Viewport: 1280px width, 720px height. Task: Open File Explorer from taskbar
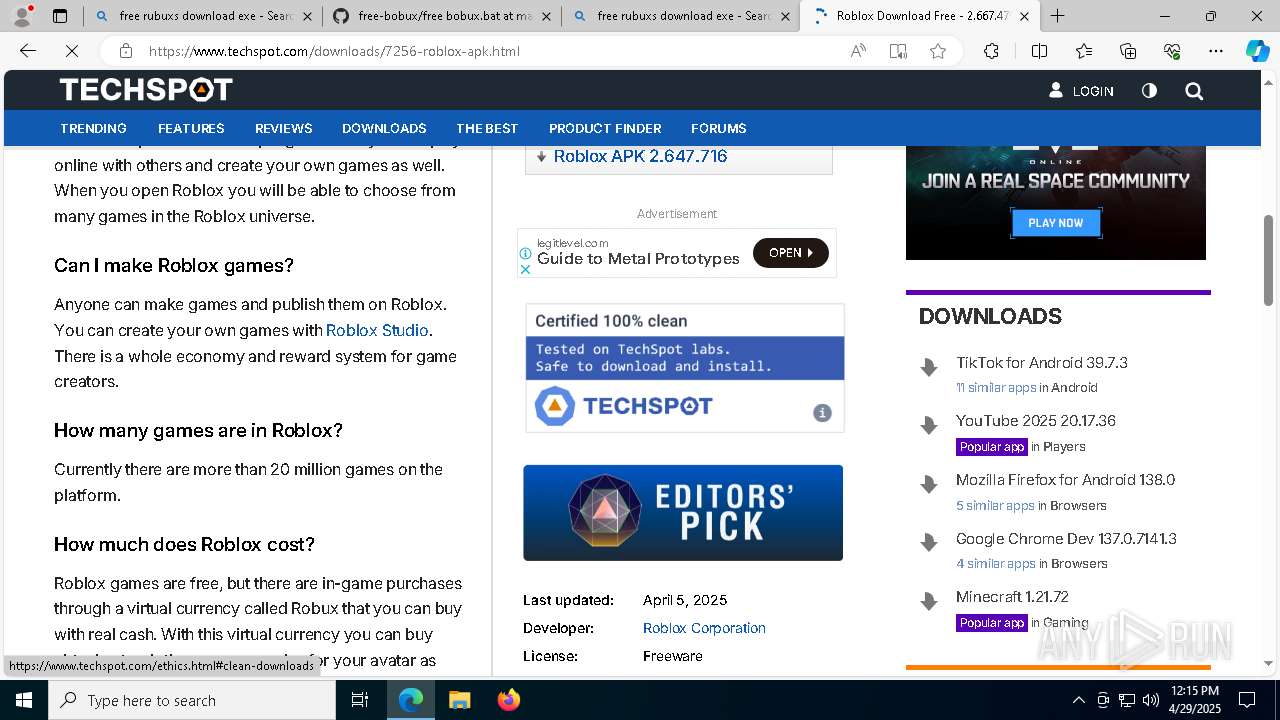coord(459,700)
